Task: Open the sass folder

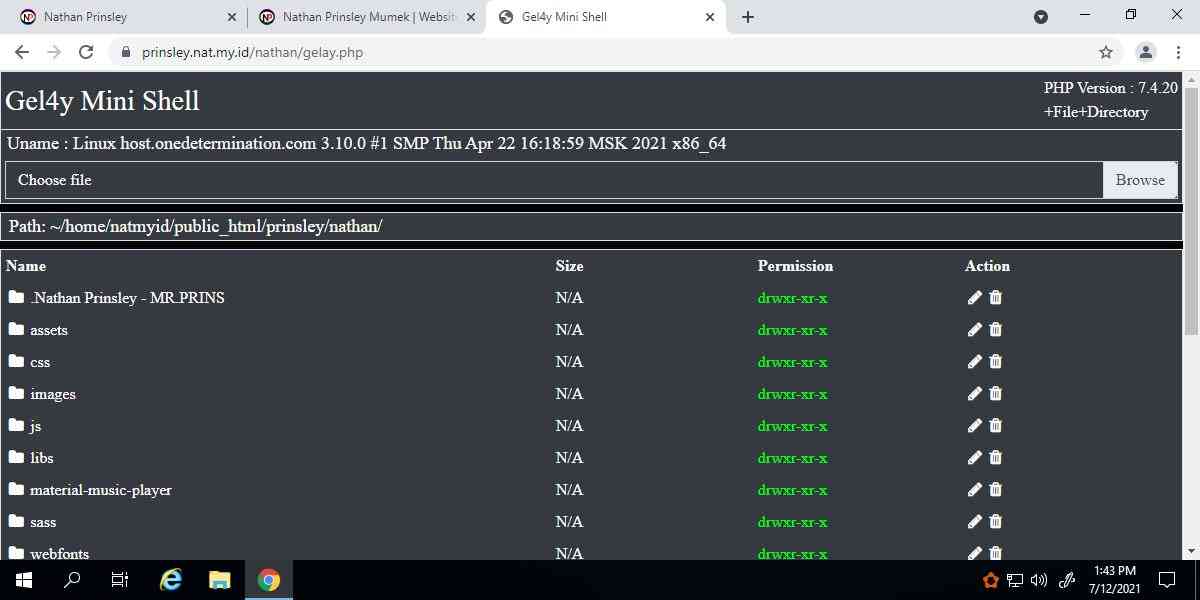Action: pos(43,522)
